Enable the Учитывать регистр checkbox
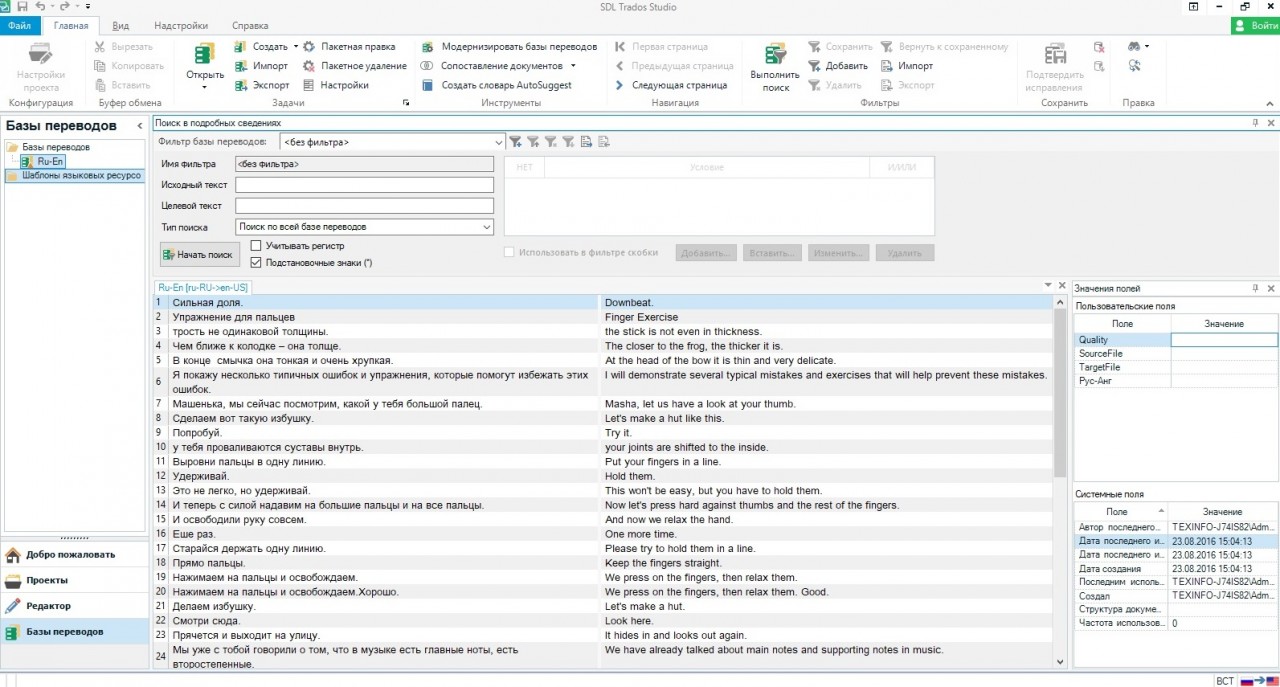 click(256, 245)
